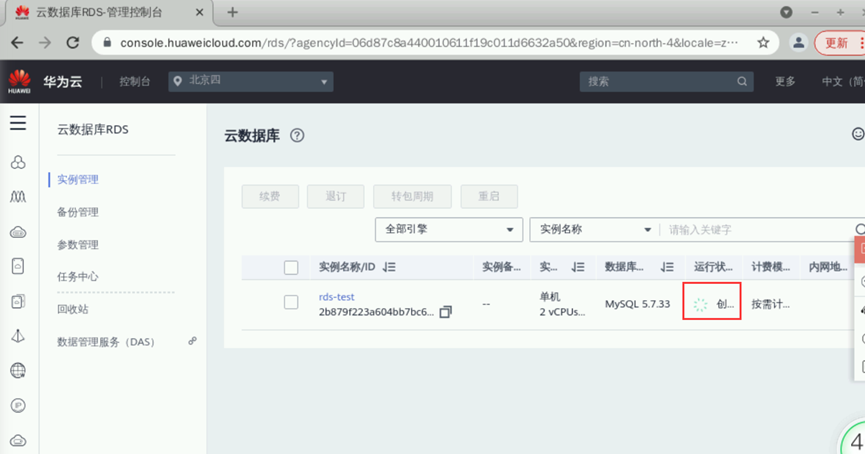The height and width of the screenshot is (454, 865).
Task: Bookmark this page with the star icon
Action: click(x=763, y=42)
